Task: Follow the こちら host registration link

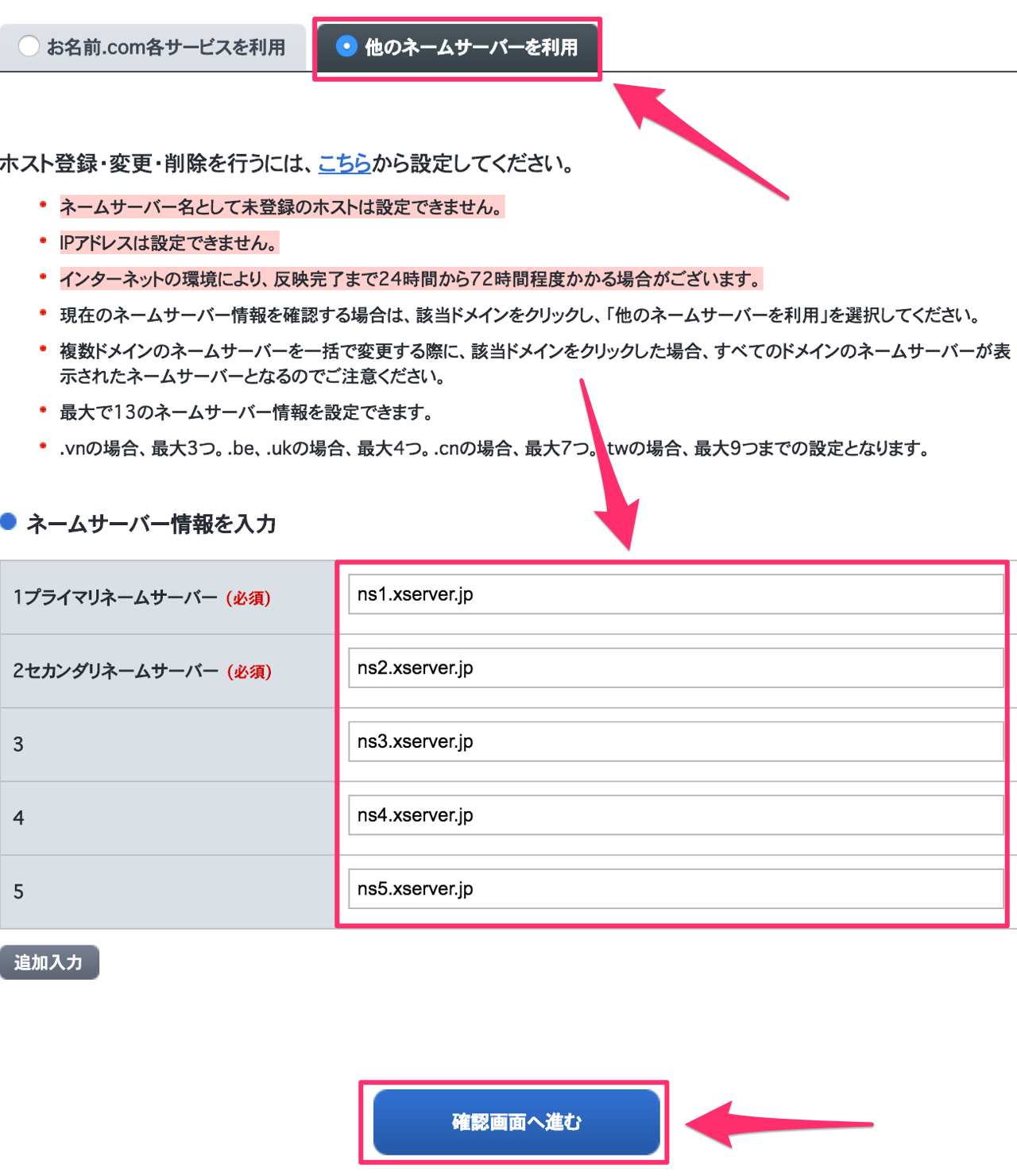Action: click(x=344, y=164)
